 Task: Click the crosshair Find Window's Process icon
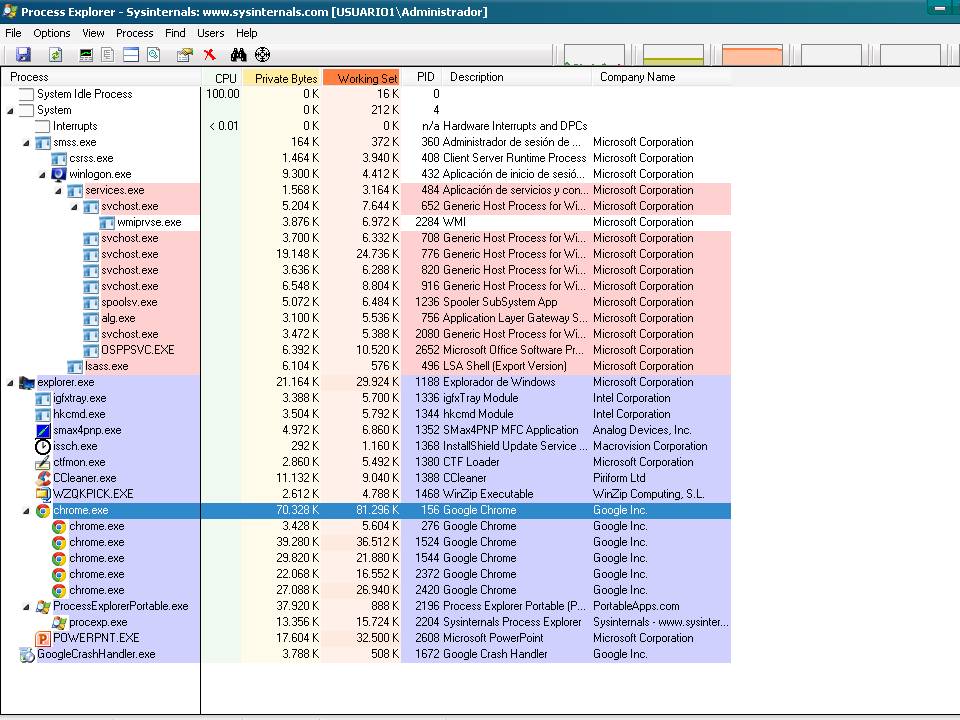[x=263, y=54]
